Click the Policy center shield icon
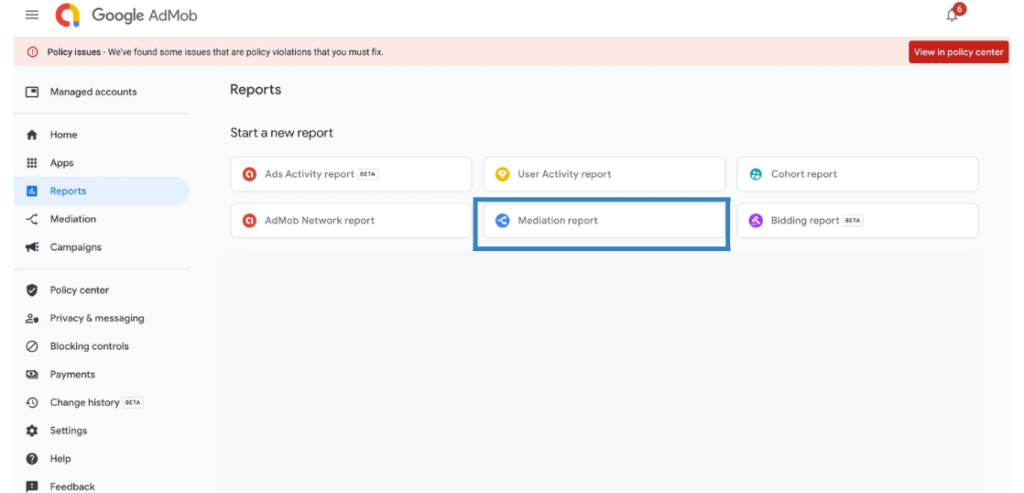 click(x=32, y=290)
